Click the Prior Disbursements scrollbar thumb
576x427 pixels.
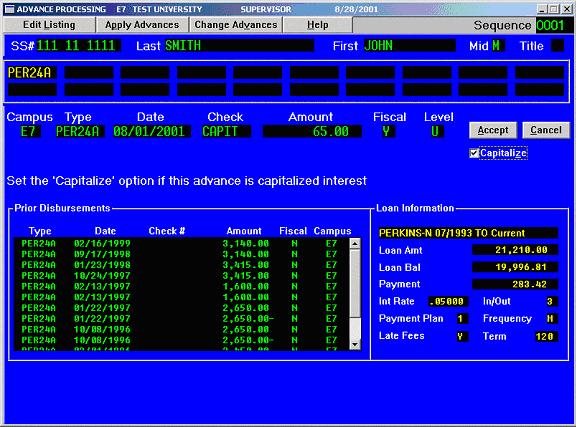click(355, 283)
